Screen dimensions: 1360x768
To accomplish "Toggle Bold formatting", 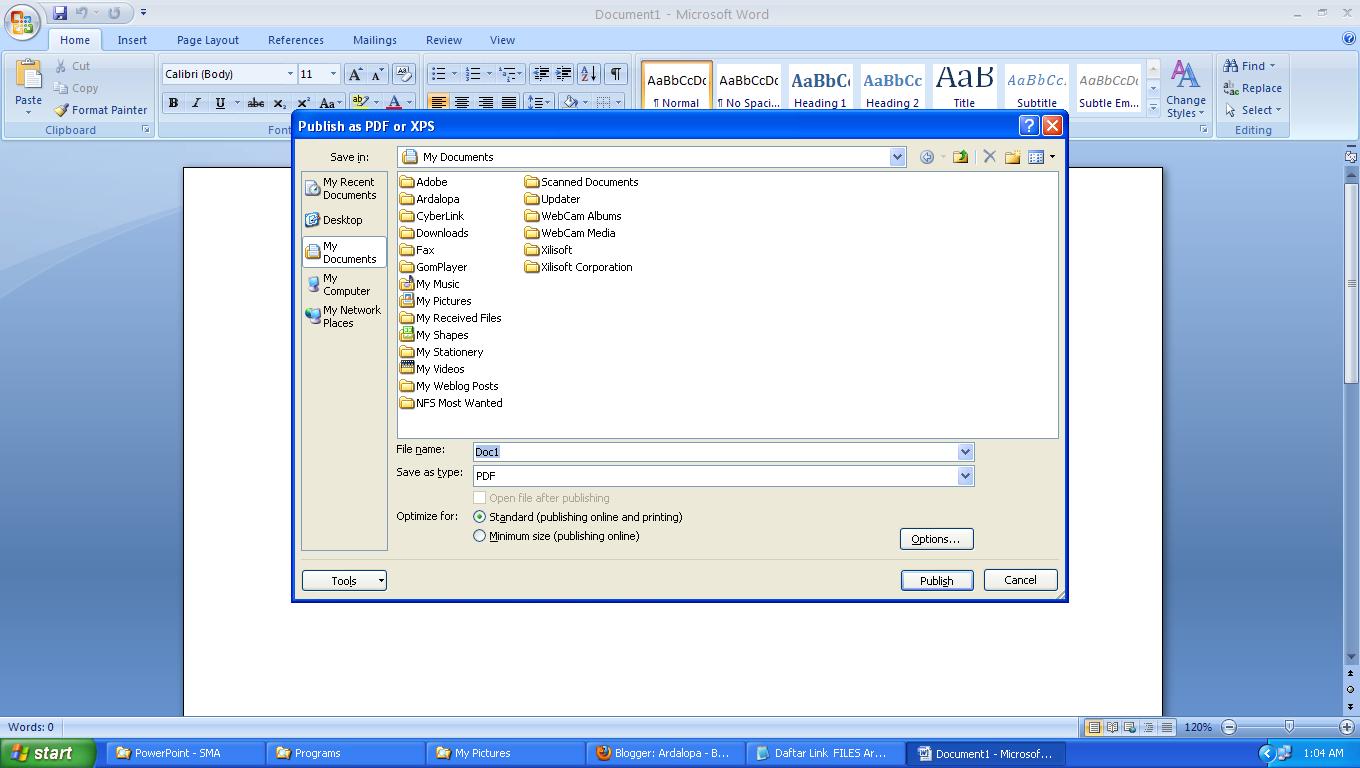I will 173,103.
